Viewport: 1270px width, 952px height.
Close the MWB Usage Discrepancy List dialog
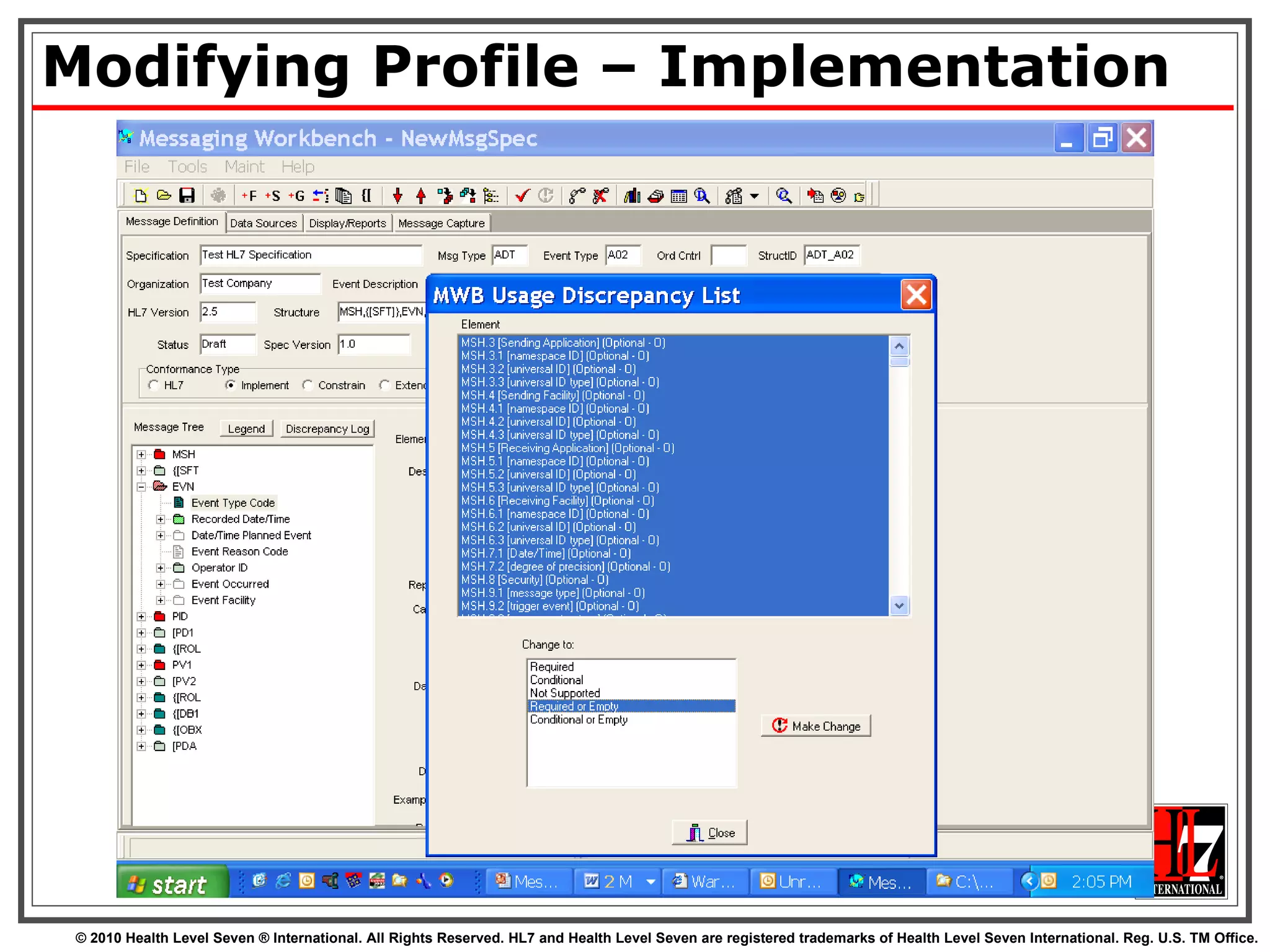click(917, 295)
